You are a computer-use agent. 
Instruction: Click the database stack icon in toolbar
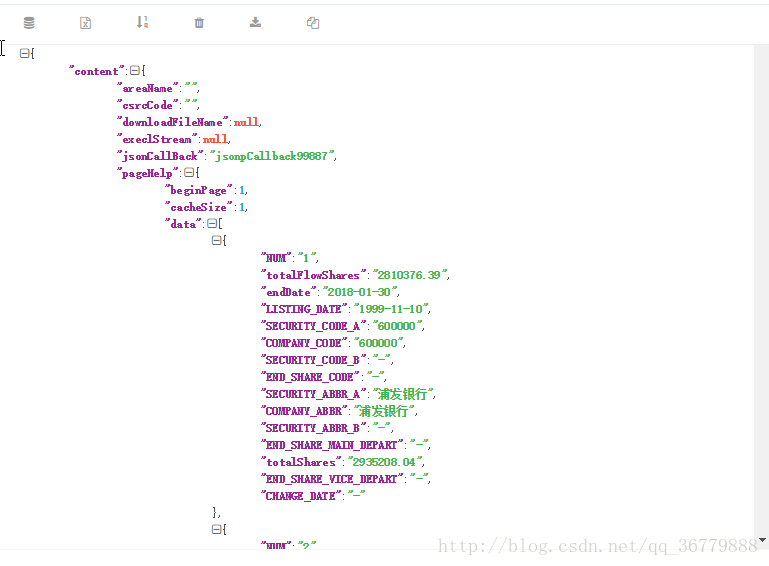tap(29, 22)
